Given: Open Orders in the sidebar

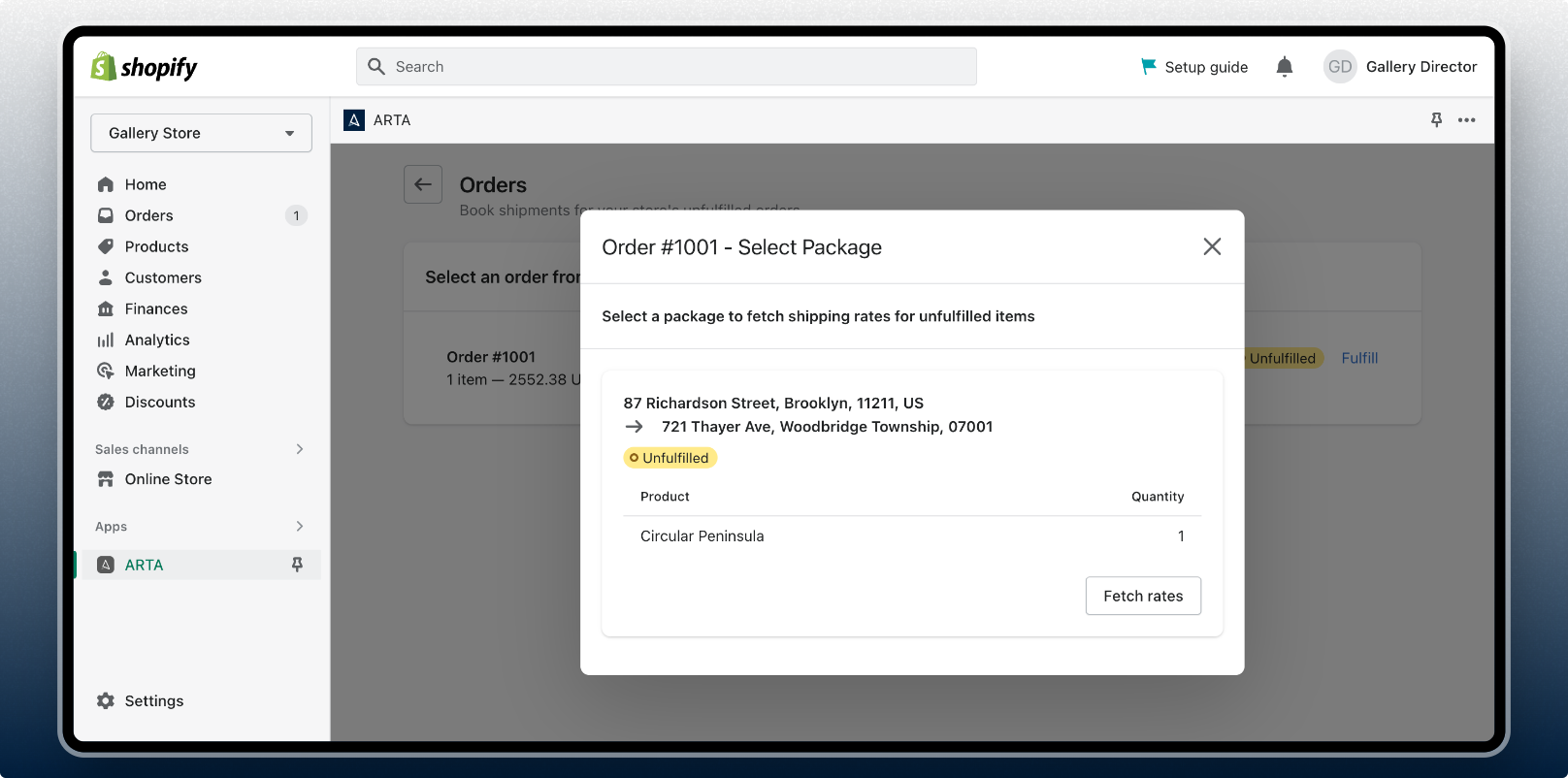Looking at the screenshot, I should (148, 215).
